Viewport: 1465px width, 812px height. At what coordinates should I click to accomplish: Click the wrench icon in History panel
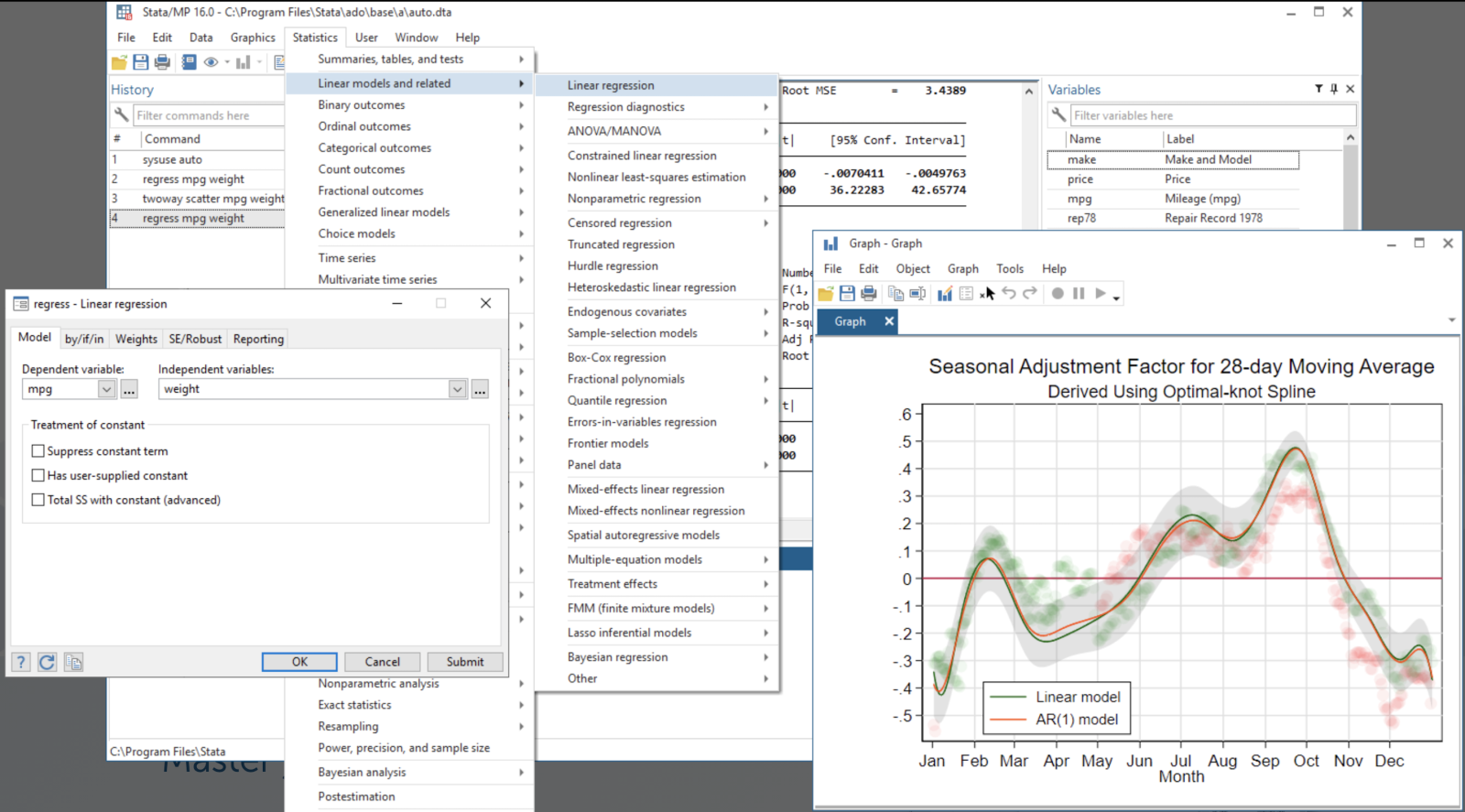(121, 115)
